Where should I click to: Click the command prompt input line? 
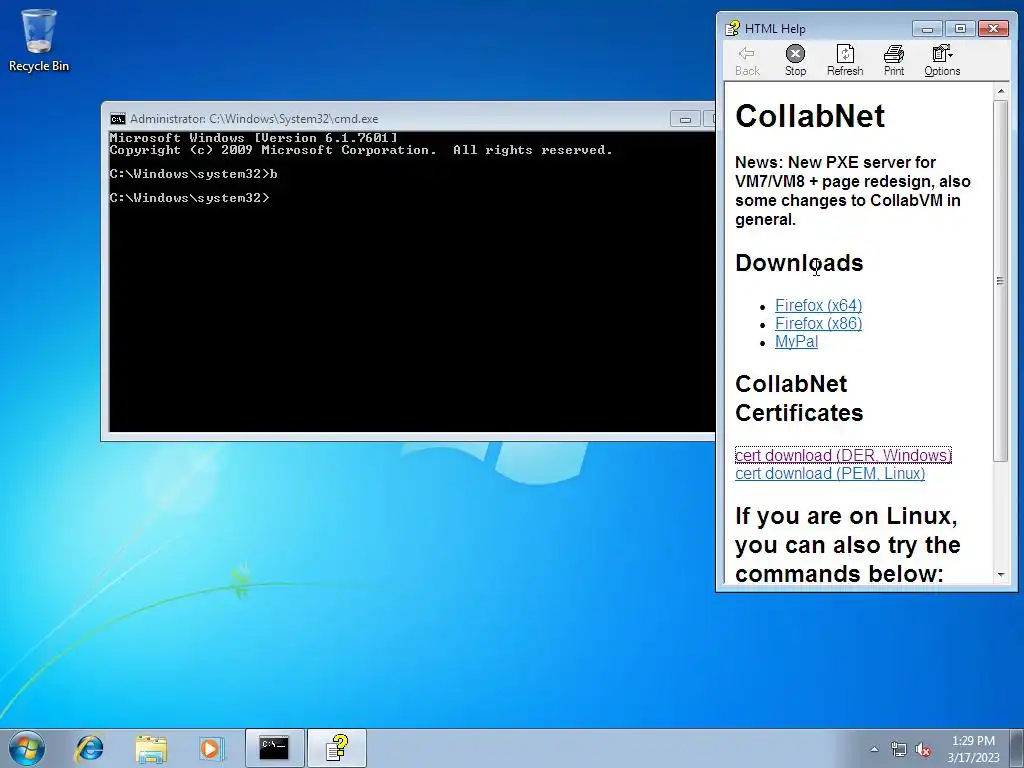coord(189,198)
